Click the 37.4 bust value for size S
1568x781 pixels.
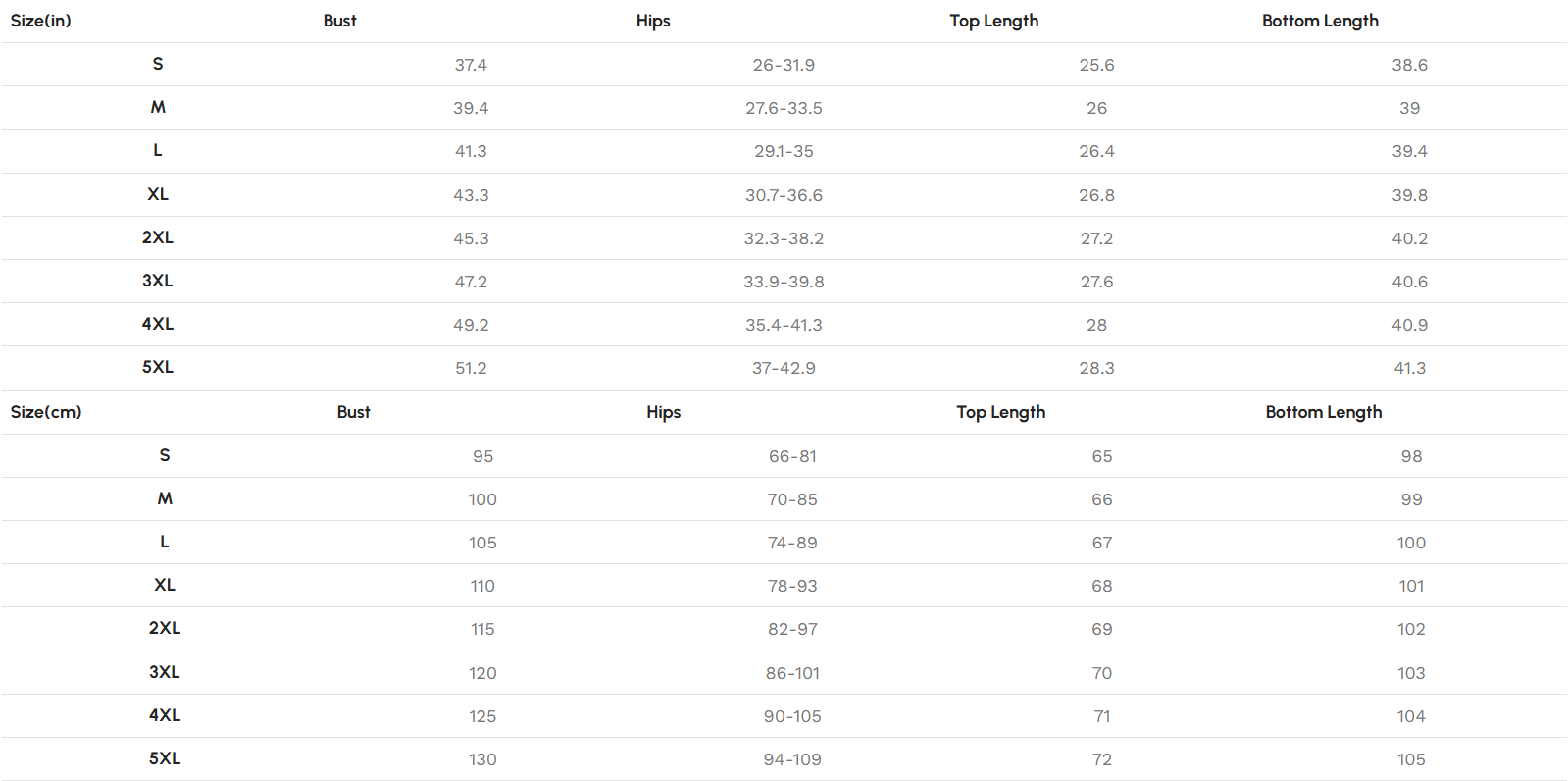tap(471, 65)
